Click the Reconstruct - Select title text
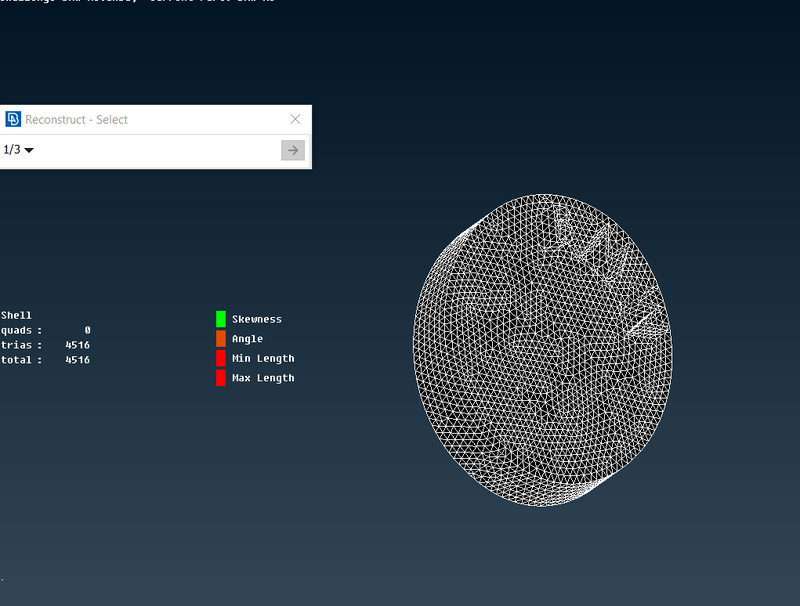Screen dimensions: 800x606 pyautogui.click(x=77, y=120)
